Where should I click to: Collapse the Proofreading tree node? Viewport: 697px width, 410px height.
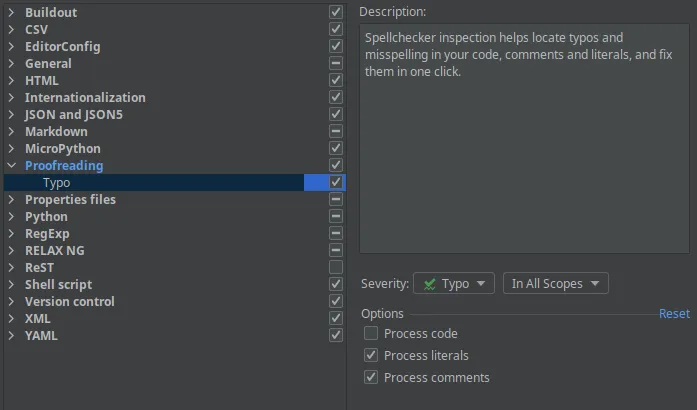(x=11, y=166)
